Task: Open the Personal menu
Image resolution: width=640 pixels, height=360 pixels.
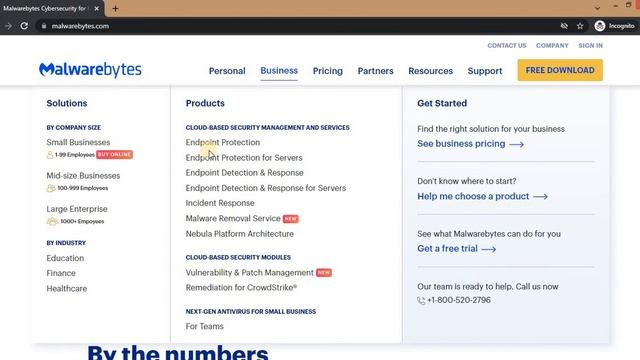Action: [227, 71]
